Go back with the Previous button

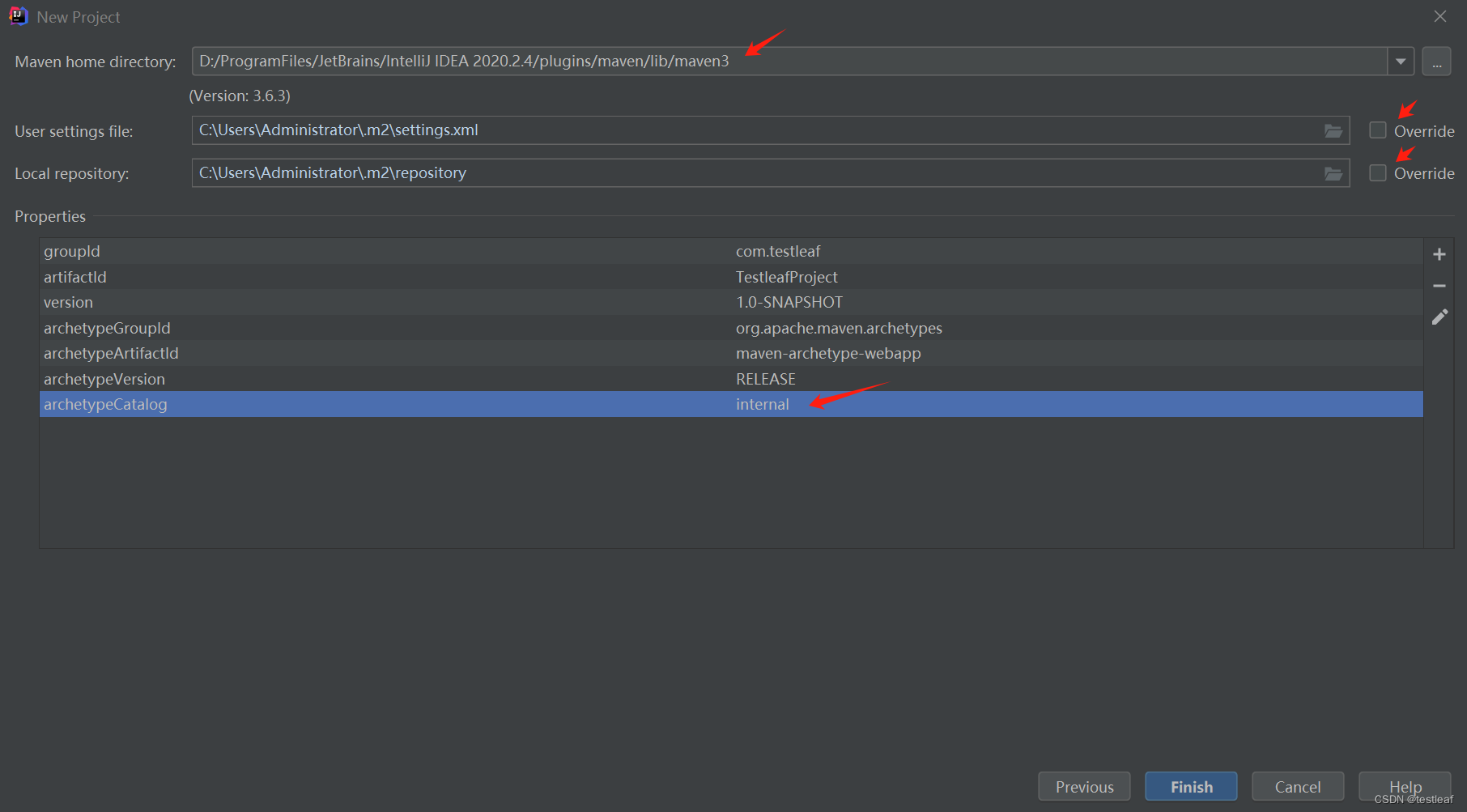click(1084, 786)
